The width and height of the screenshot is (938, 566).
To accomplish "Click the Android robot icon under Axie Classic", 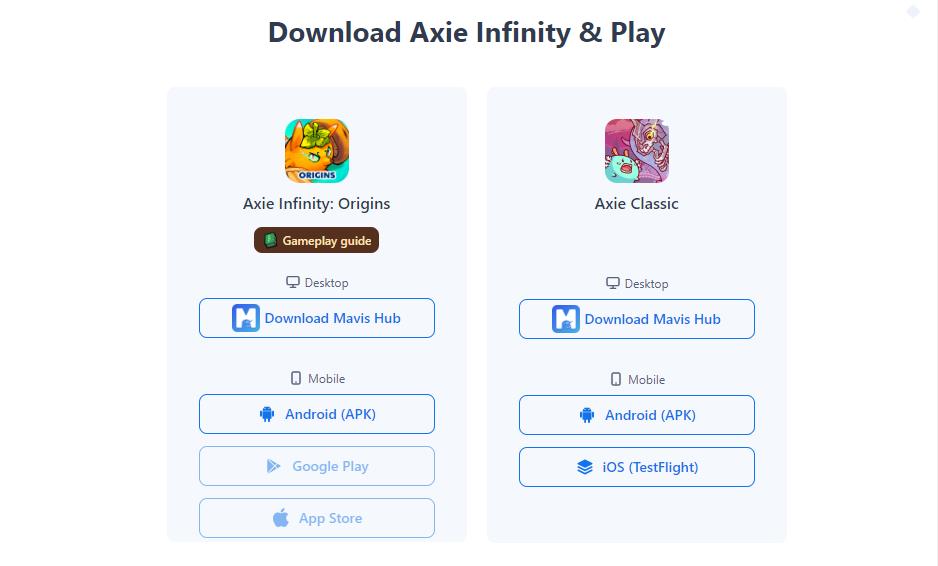I will (x=587, y=415).
